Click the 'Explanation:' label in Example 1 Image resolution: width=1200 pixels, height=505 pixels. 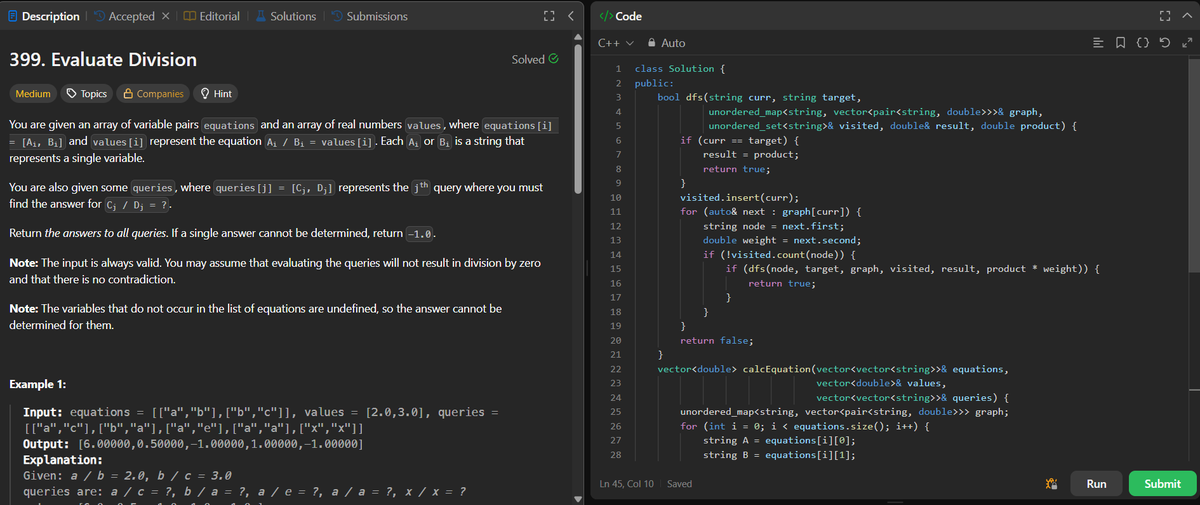click(65, 460)
